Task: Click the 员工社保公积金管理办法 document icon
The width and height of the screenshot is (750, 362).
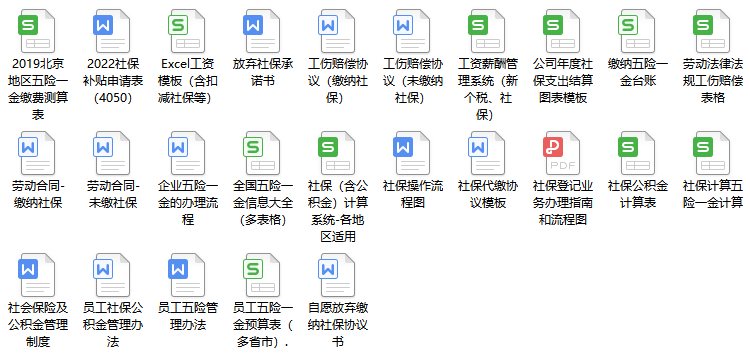Action: [x=112, y=275]
